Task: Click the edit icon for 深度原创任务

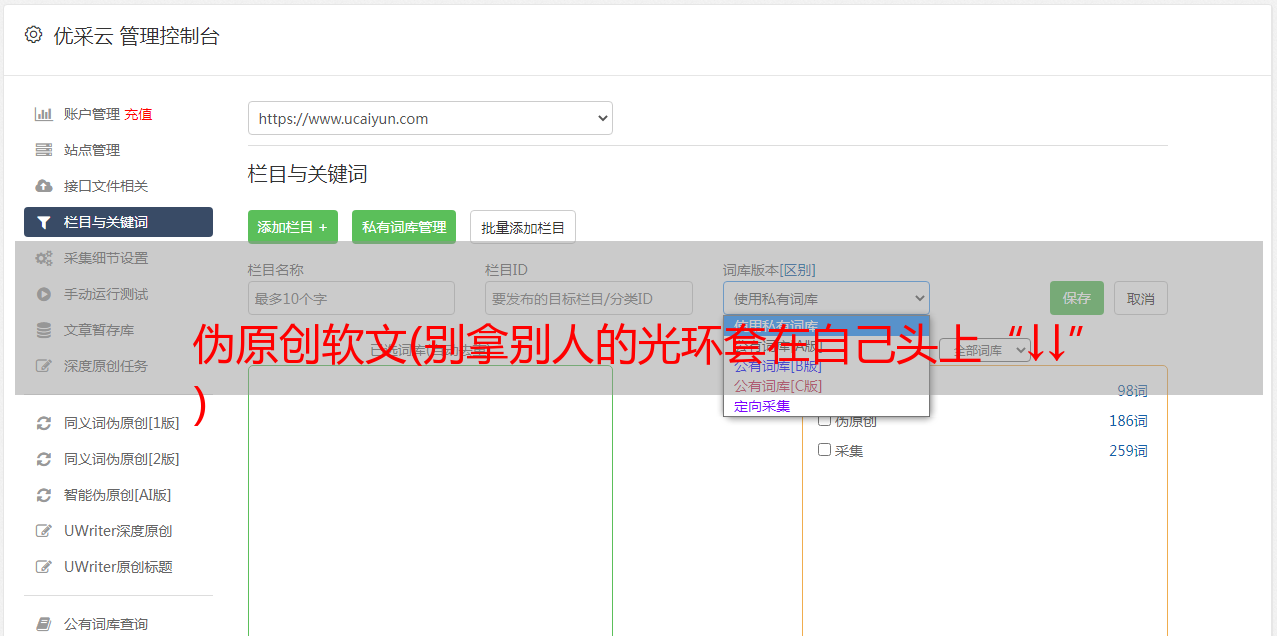Action: 43,366
